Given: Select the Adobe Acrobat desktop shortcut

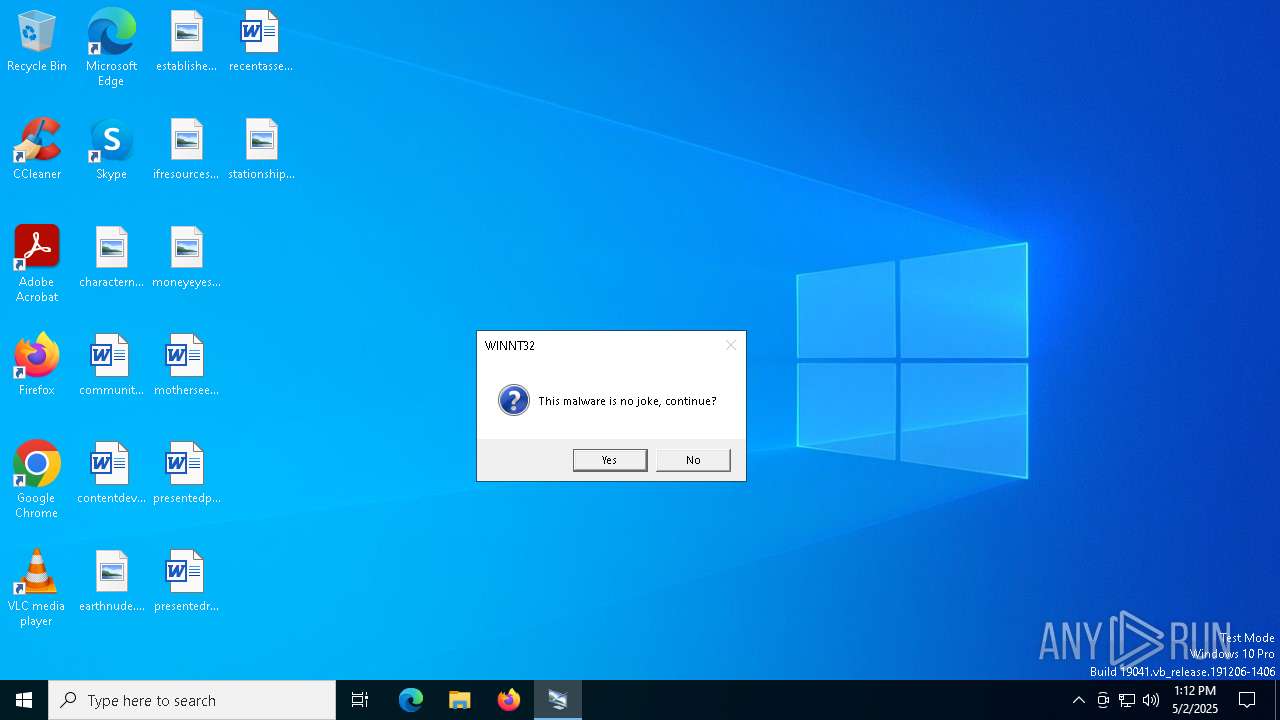Looking at the screenshot, I should (x=37, y=264).
